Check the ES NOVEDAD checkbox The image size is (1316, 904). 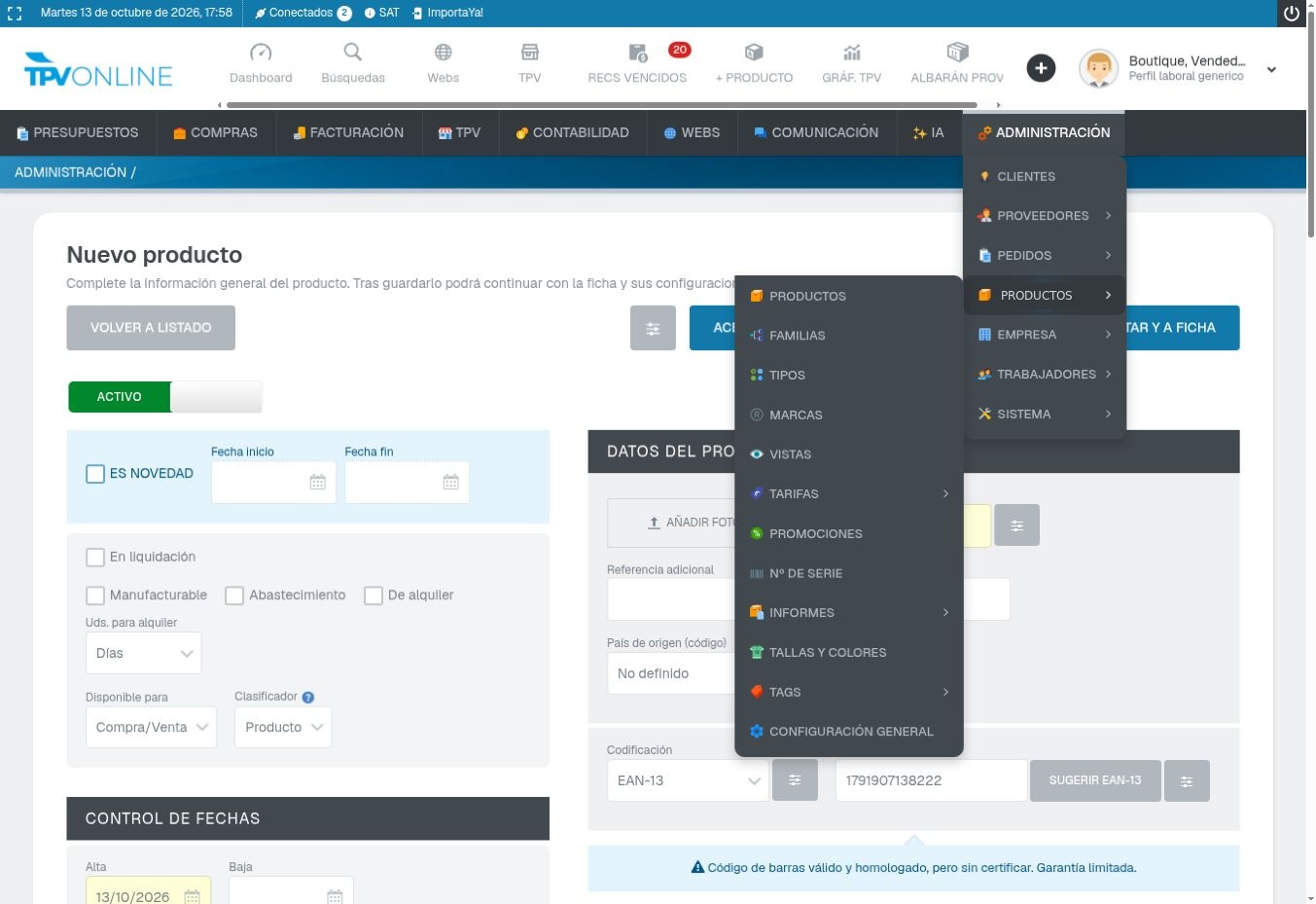point(95,474)
